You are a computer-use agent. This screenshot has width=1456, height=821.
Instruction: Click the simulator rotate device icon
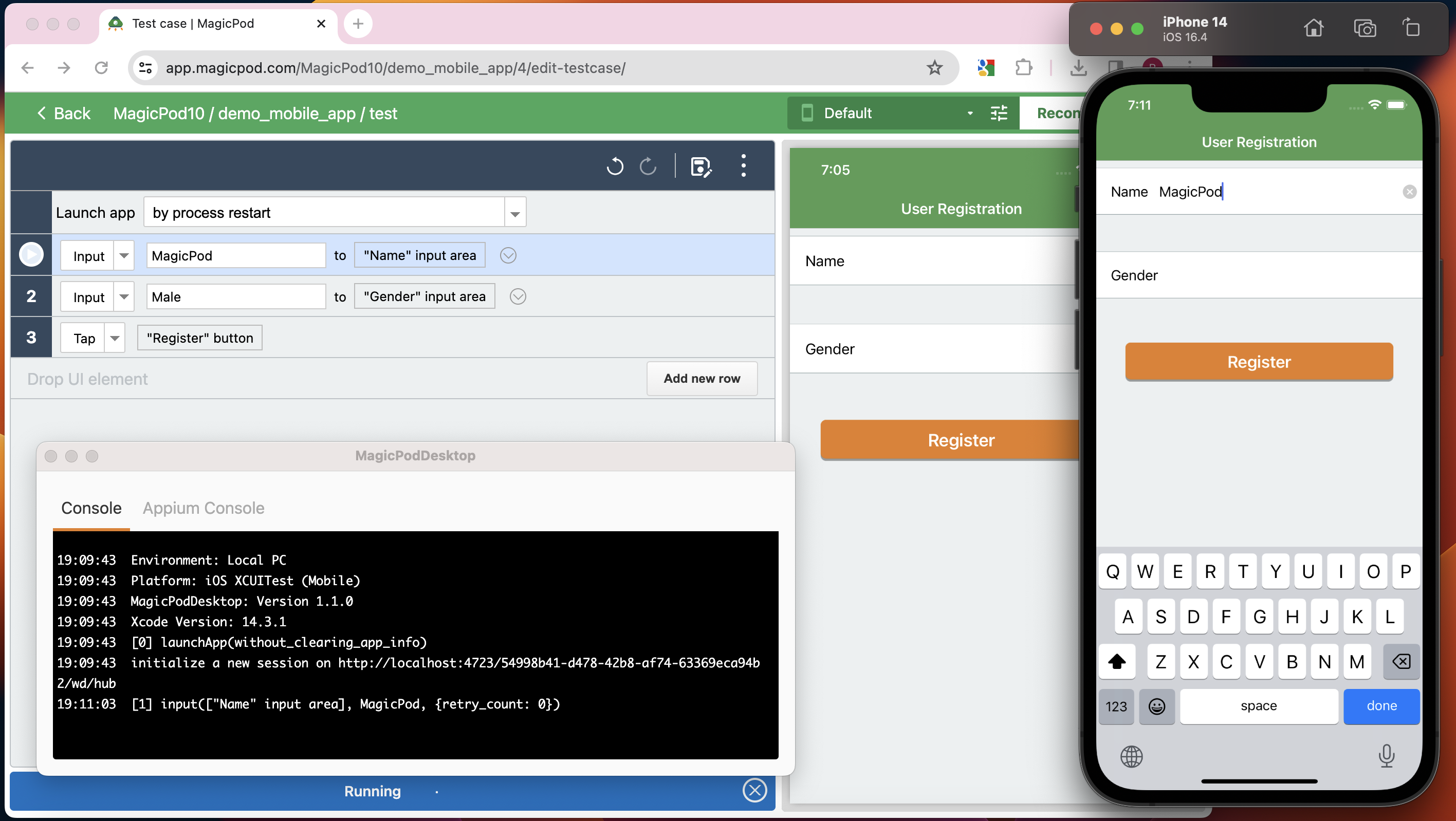tap(1411, 28)
